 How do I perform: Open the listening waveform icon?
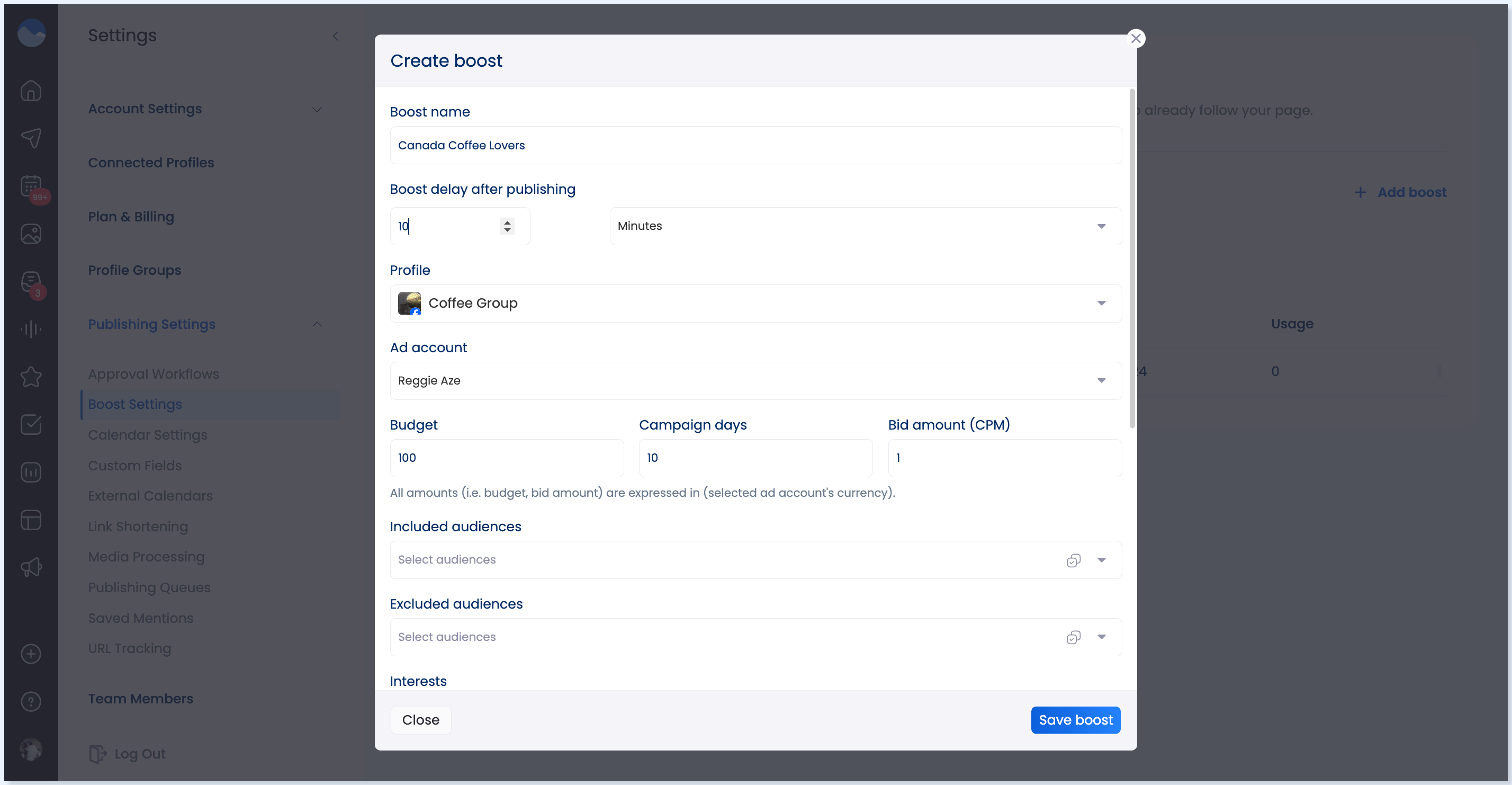(x=31, y=329)
